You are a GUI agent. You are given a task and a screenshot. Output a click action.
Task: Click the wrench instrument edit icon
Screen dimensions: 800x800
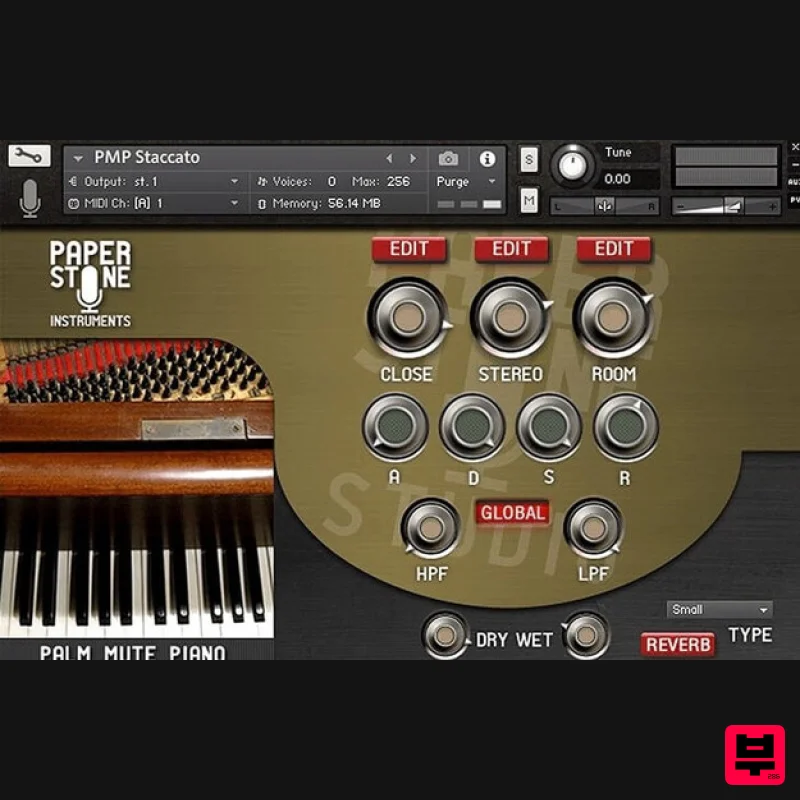tap(28, 156)
